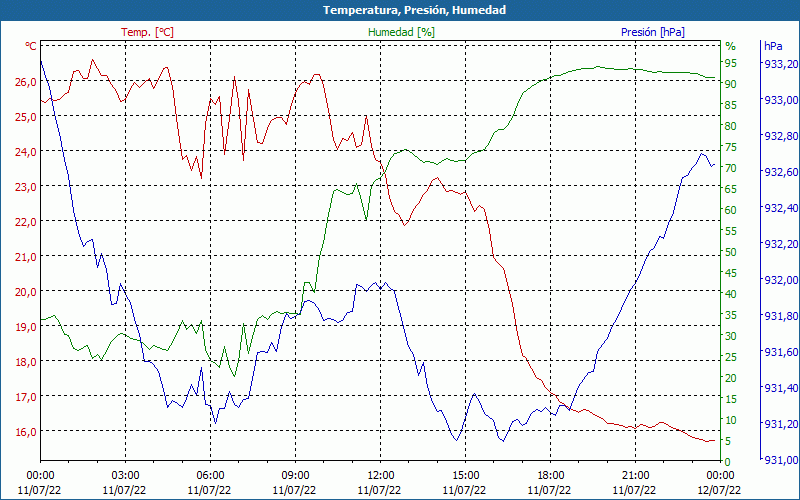Select the 23,0 temperature axis value

(26, 187)
